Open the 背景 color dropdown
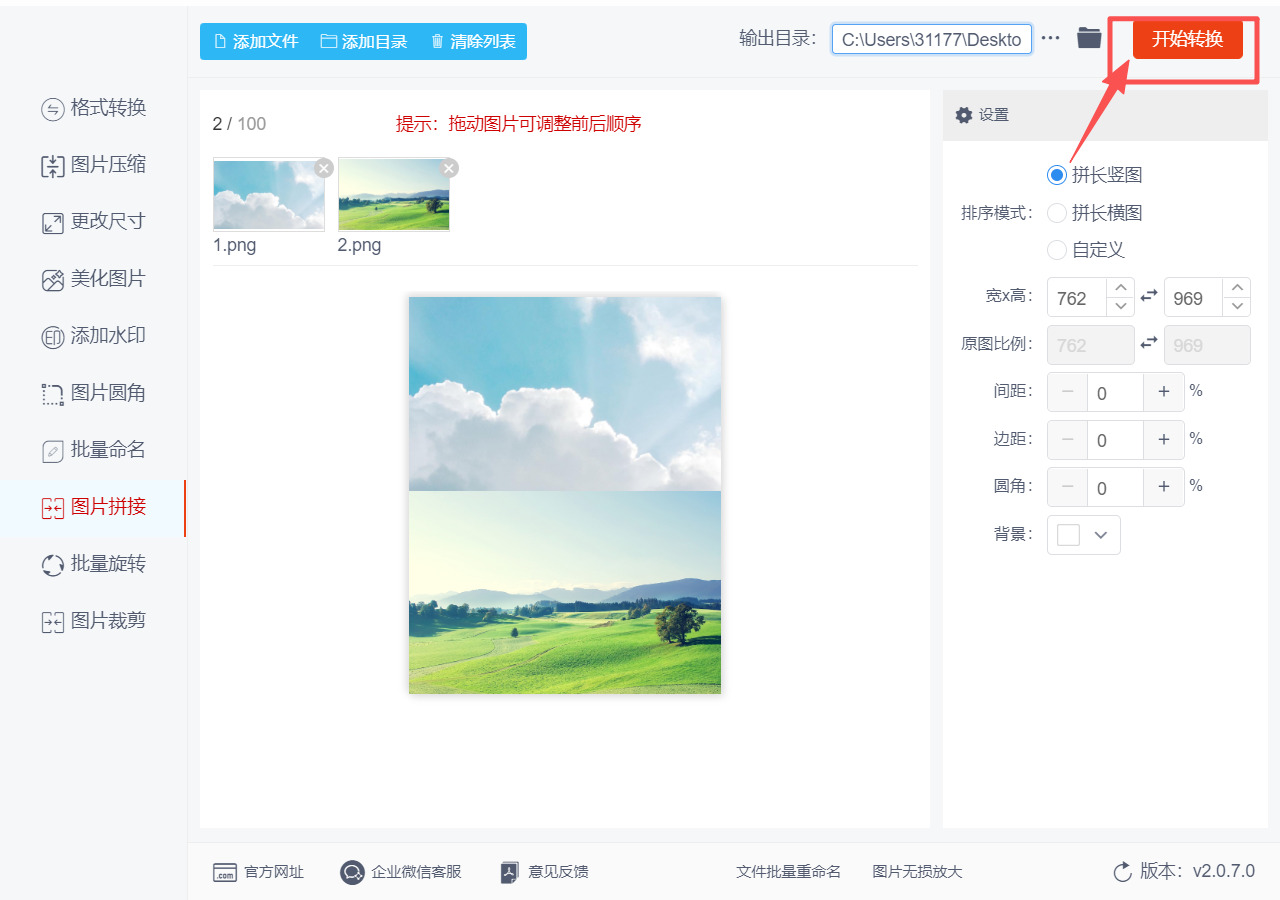 point(1083,535)
